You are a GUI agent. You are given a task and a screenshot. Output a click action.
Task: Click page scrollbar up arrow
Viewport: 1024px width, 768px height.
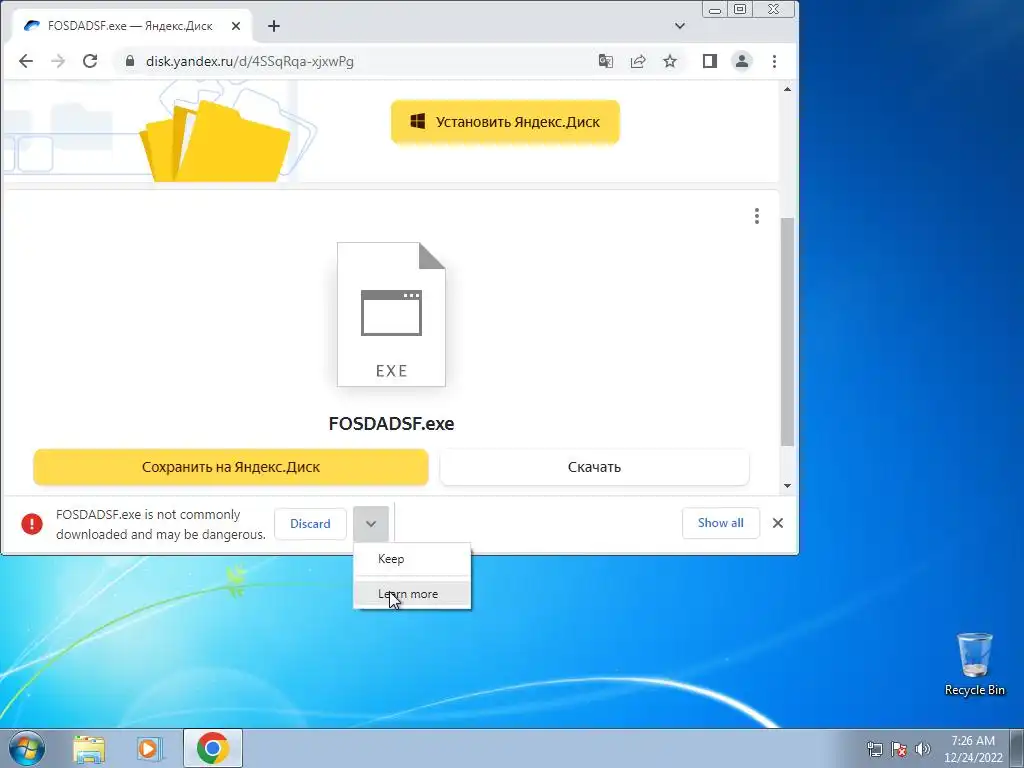pyautogui.click(x=787, y=89)
